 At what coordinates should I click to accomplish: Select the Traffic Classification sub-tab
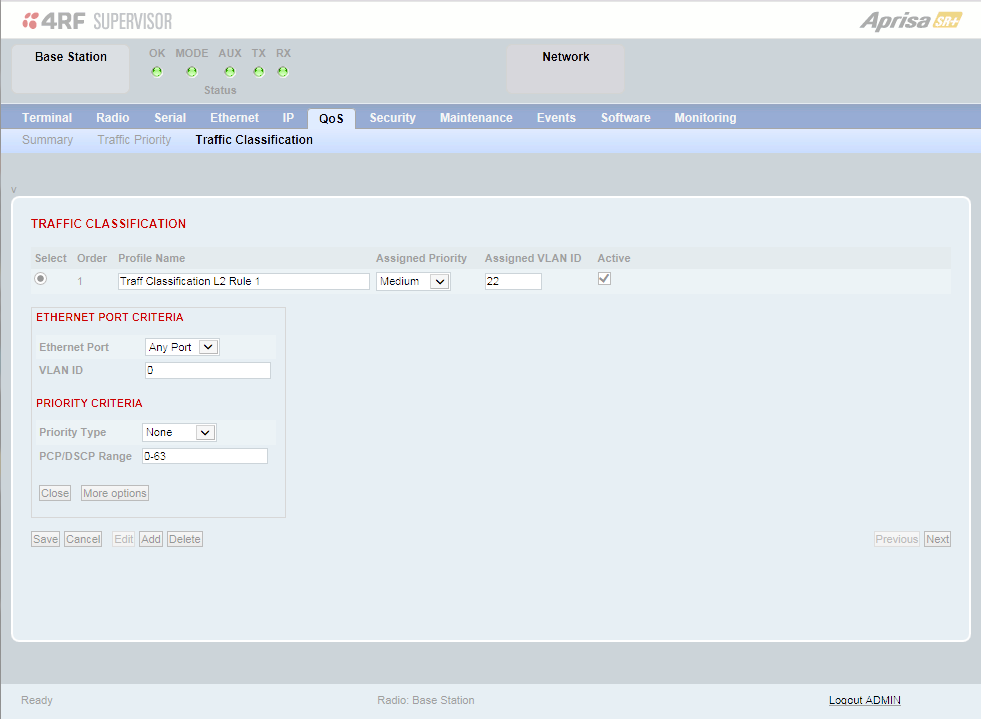pos(254,140)
